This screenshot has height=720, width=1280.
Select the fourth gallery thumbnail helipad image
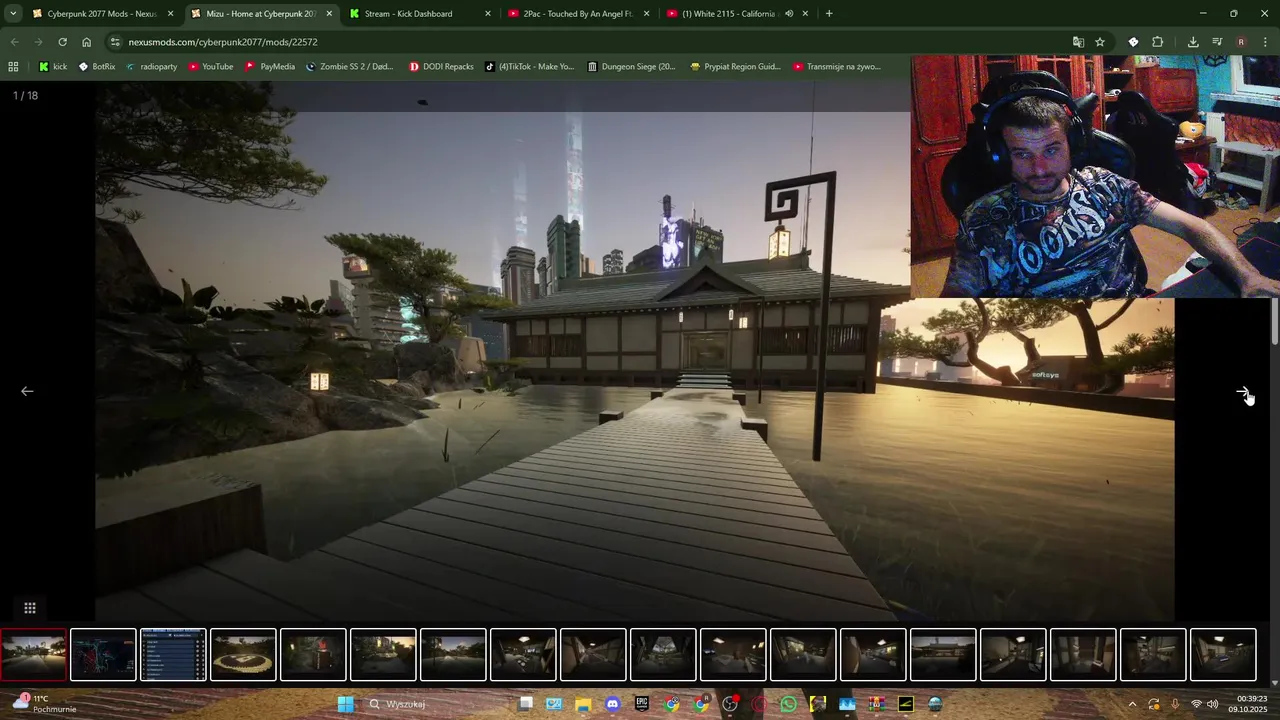point(243,655)
